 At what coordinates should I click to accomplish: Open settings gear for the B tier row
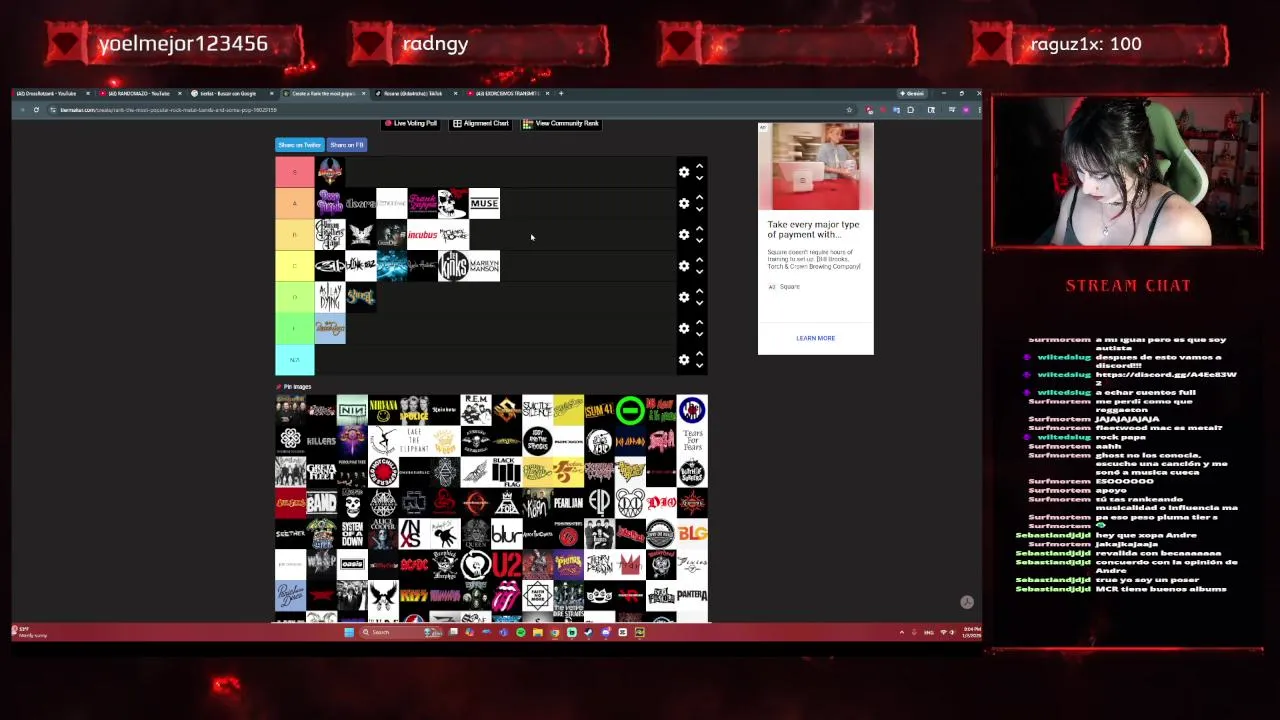[x=684, y=234]
